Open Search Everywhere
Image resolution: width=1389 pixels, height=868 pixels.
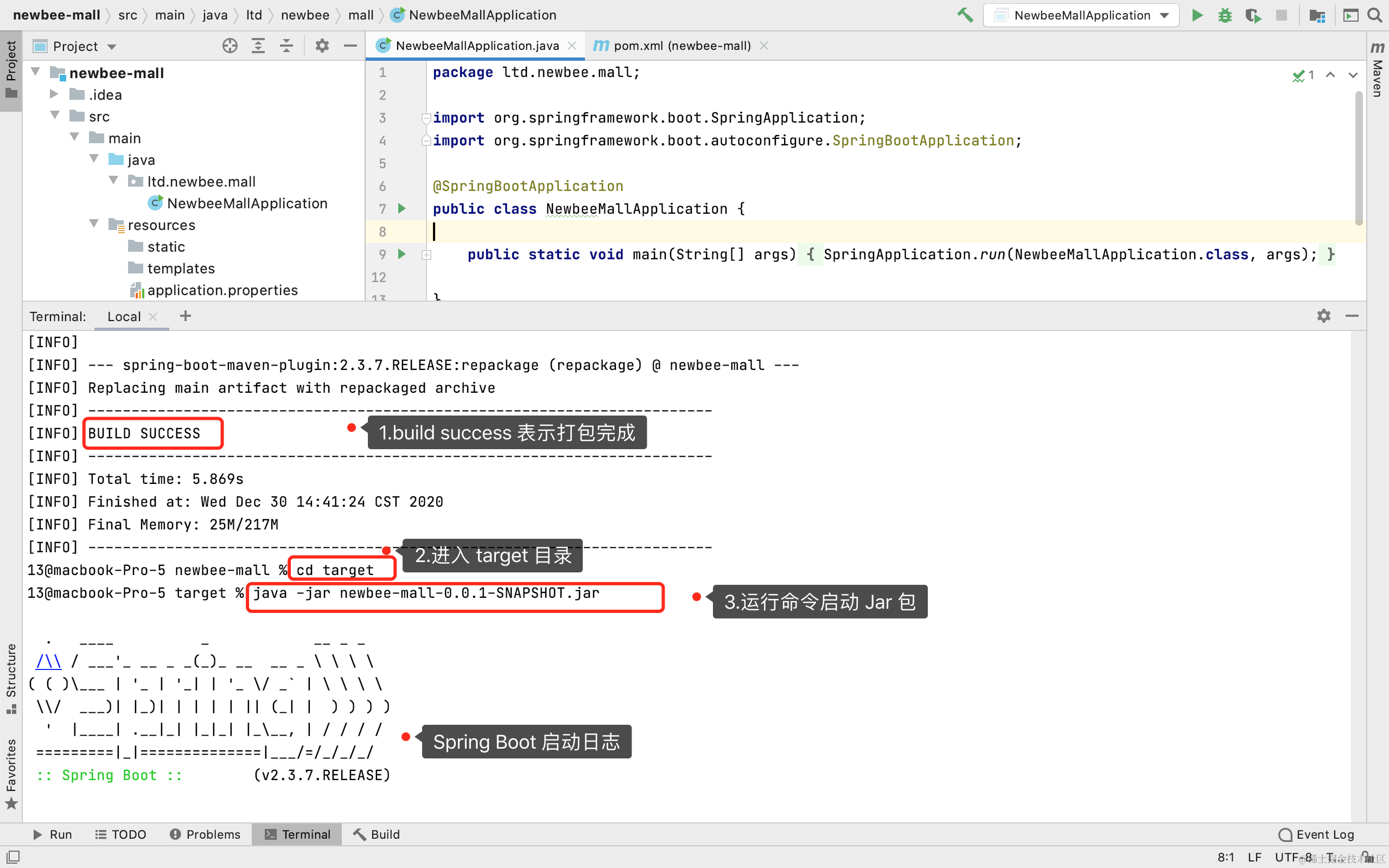pyautogui.click(x=1375, y=15)
